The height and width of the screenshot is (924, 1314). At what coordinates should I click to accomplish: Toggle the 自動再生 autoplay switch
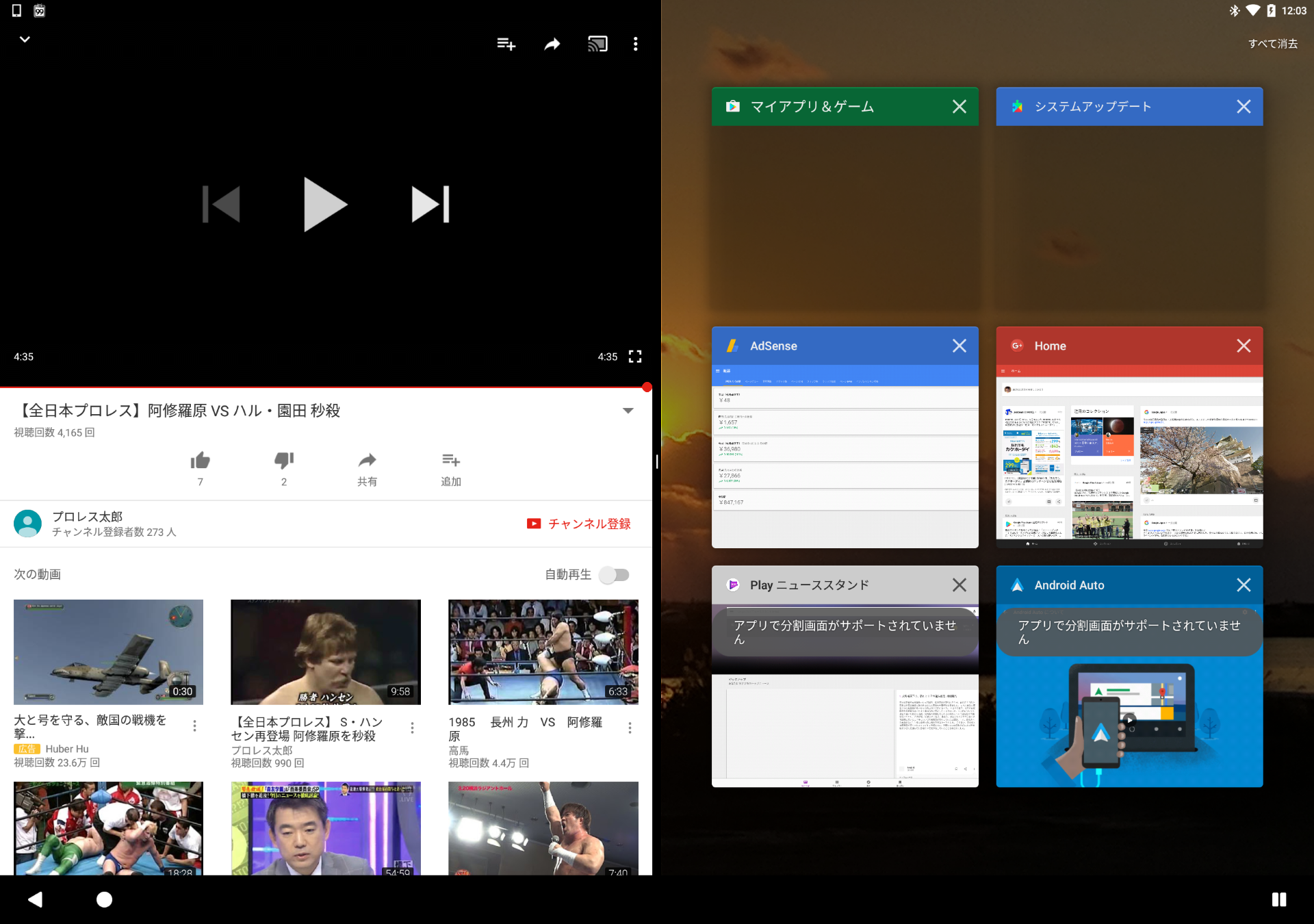click(x=615, y=575)
